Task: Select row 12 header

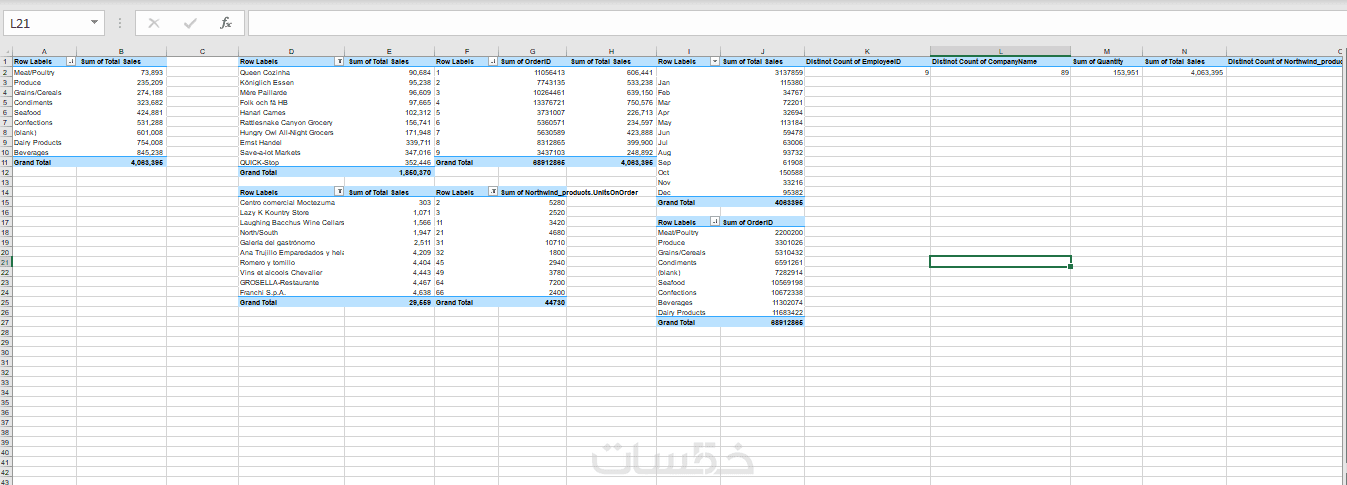Action: [x=6, y=172]
